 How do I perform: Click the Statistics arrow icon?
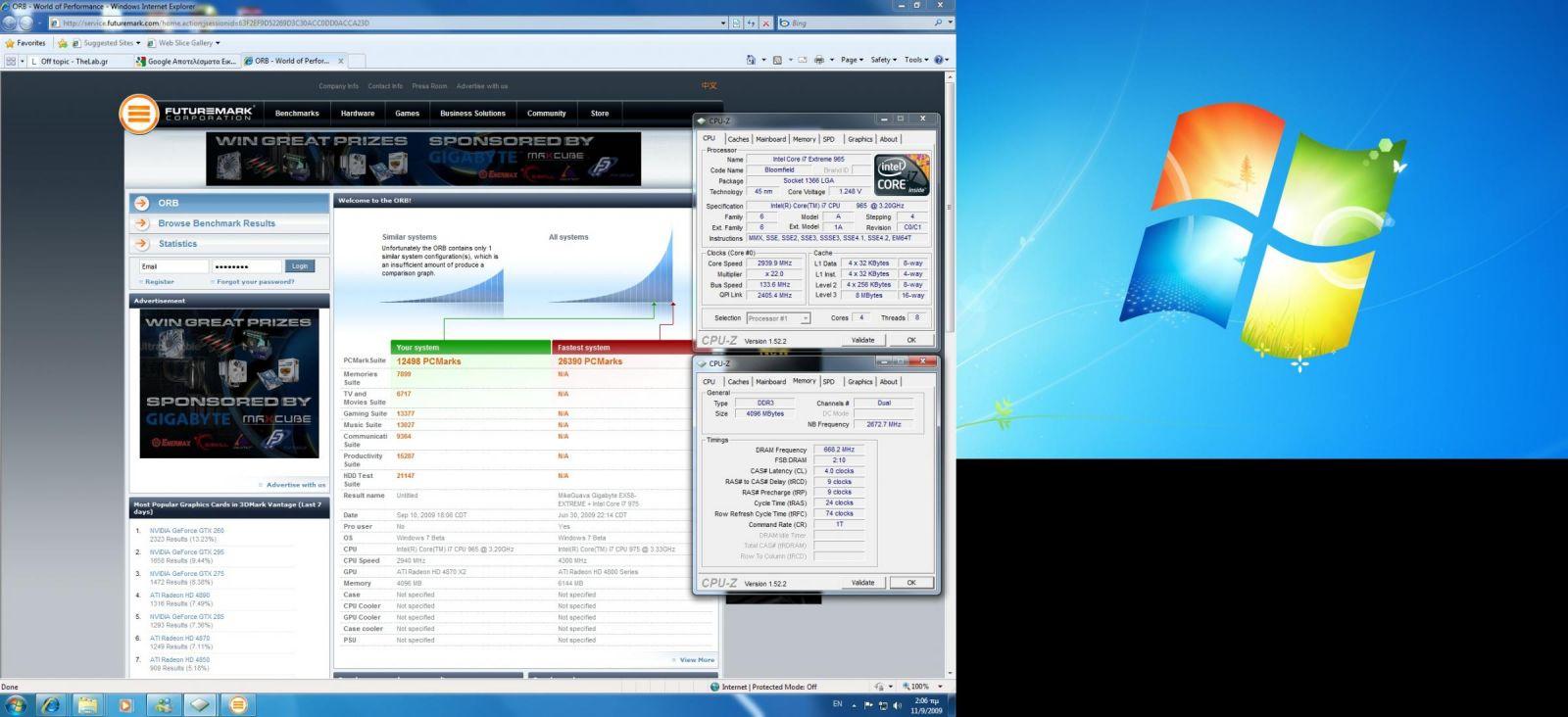[x=142, y=244]
